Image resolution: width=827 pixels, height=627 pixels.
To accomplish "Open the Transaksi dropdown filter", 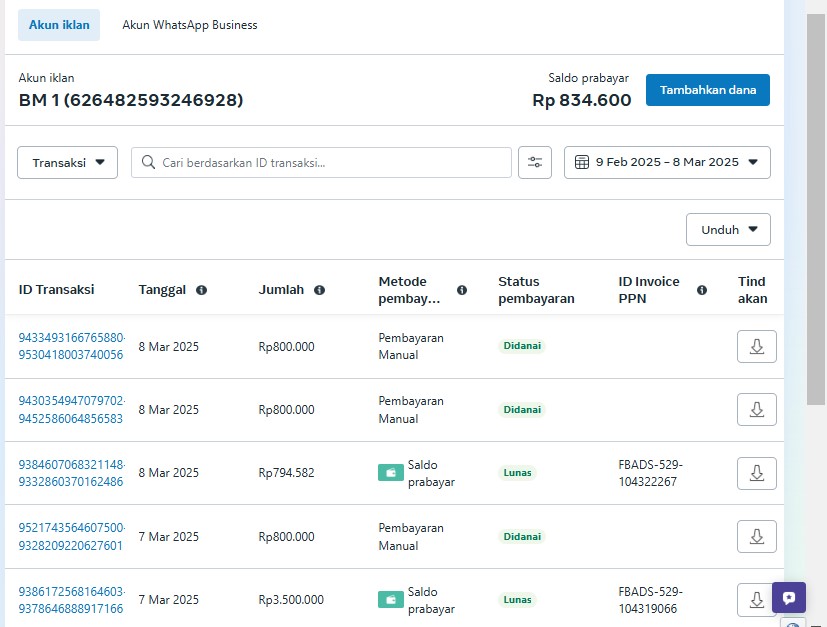I will pyautogui.click(x=68, y=163).
